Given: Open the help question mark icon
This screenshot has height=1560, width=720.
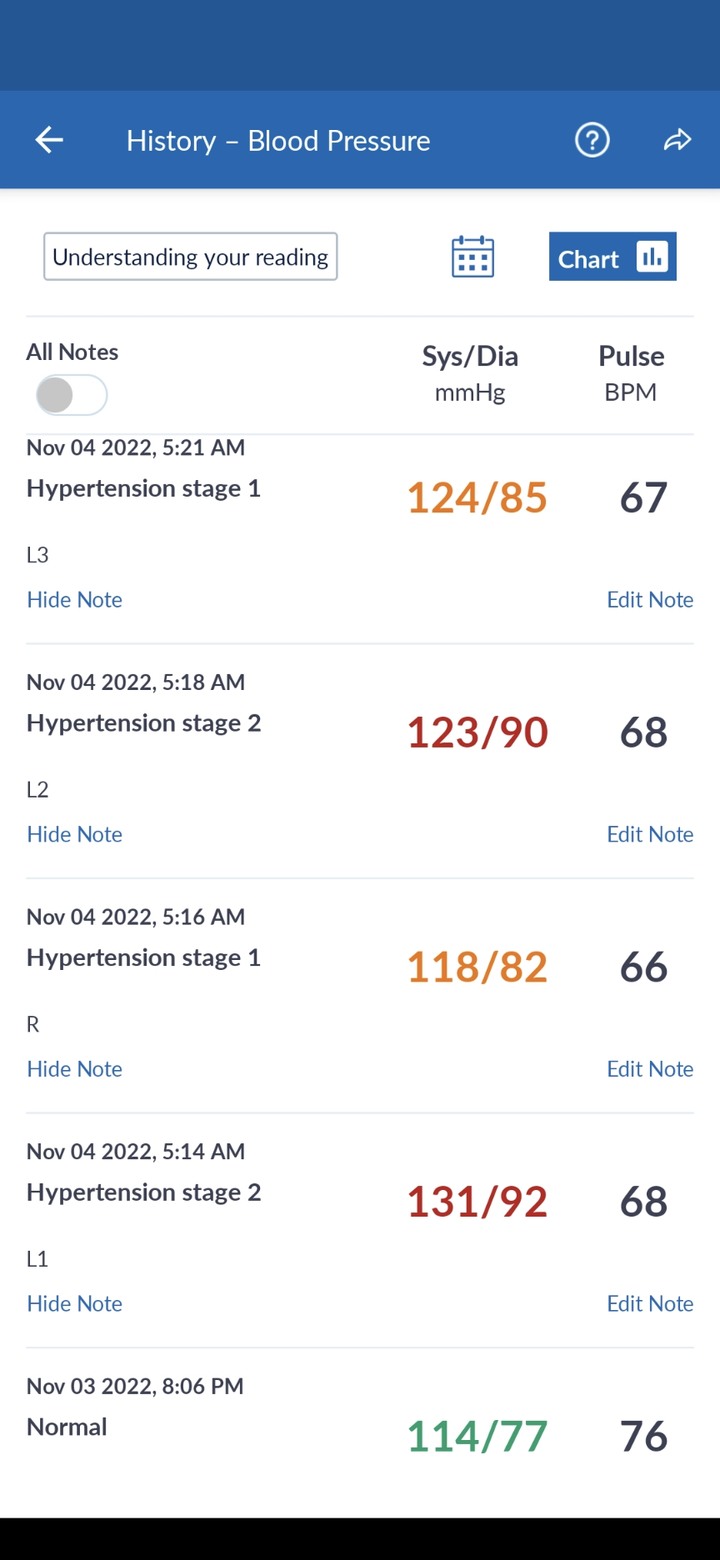Looking at the screenshot, I should [592, 140].
